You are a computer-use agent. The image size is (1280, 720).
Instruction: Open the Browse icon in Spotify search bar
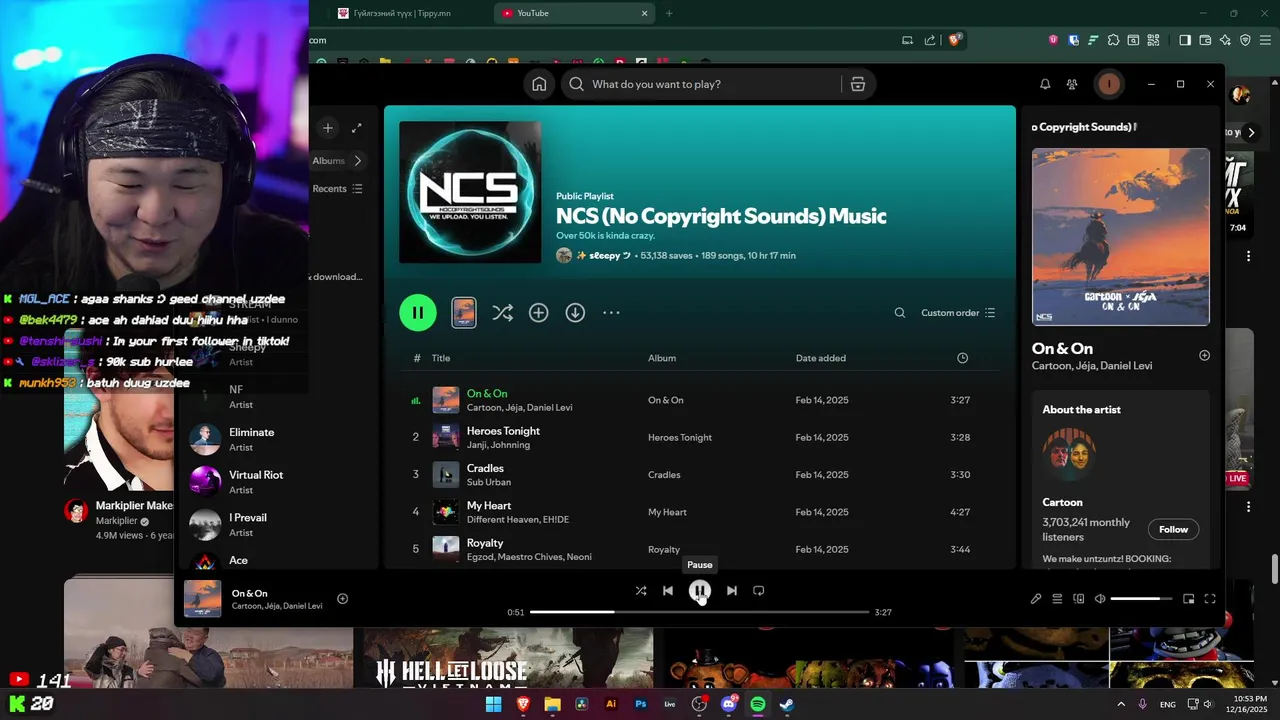[857, 84]
